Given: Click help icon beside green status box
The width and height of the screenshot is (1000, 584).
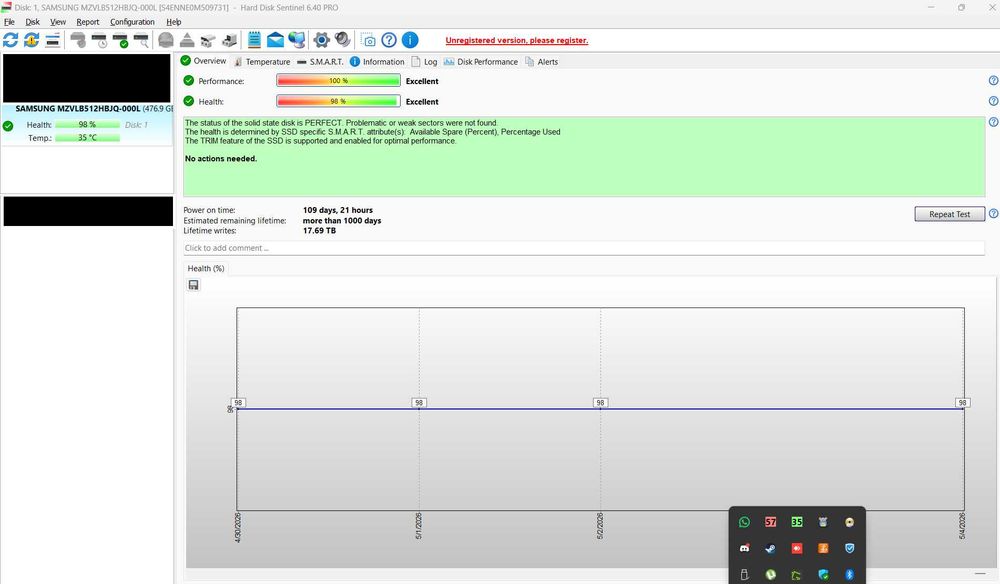Looking at the screenshot, I should pyautogui.click(x=993, y=122).
